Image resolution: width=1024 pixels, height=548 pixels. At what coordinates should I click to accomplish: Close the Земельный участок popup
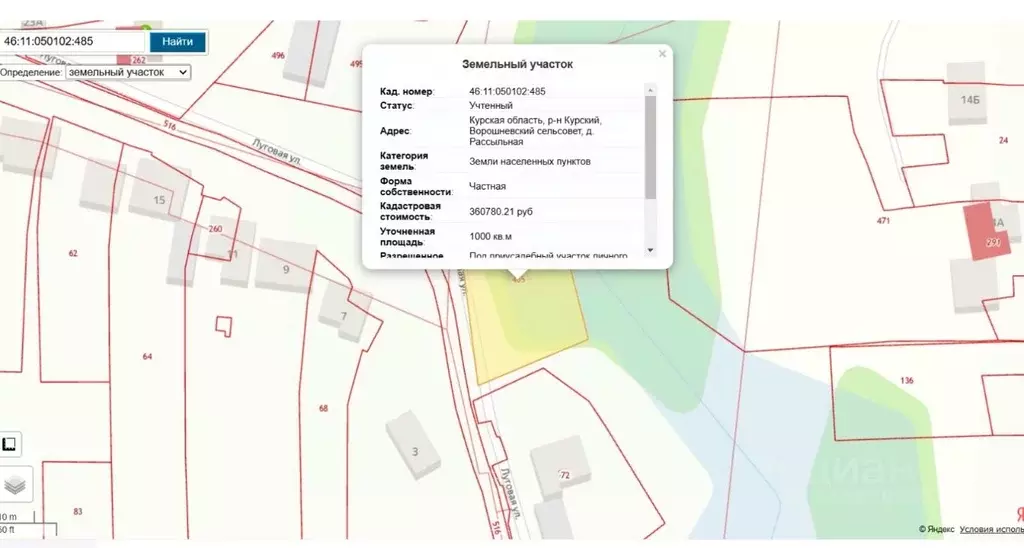662,54
